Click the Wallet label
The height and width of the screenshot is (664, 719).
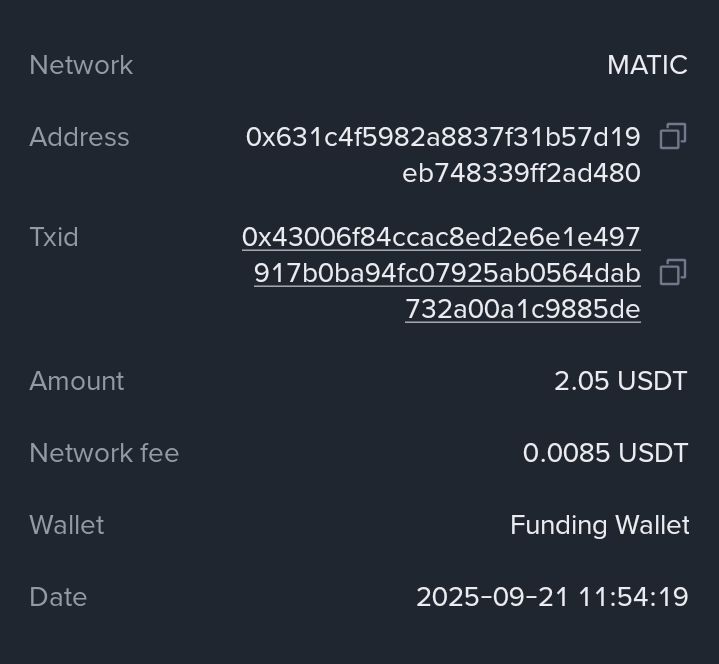click(x=67, y=525)
